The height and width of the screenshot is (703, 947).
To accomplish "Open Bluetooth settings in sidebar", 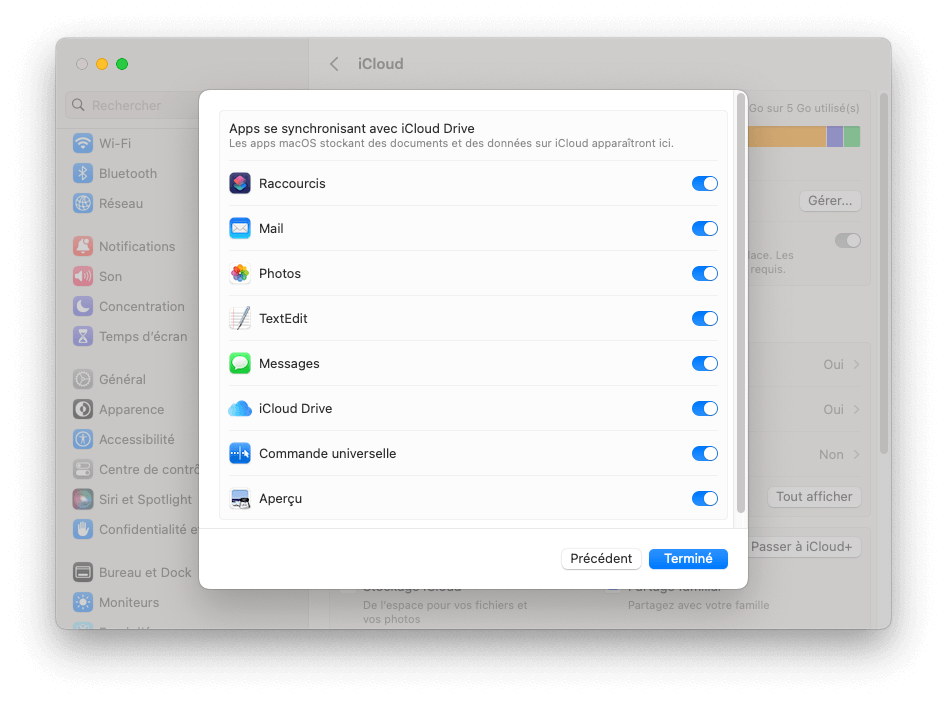I will pos(127,173).
